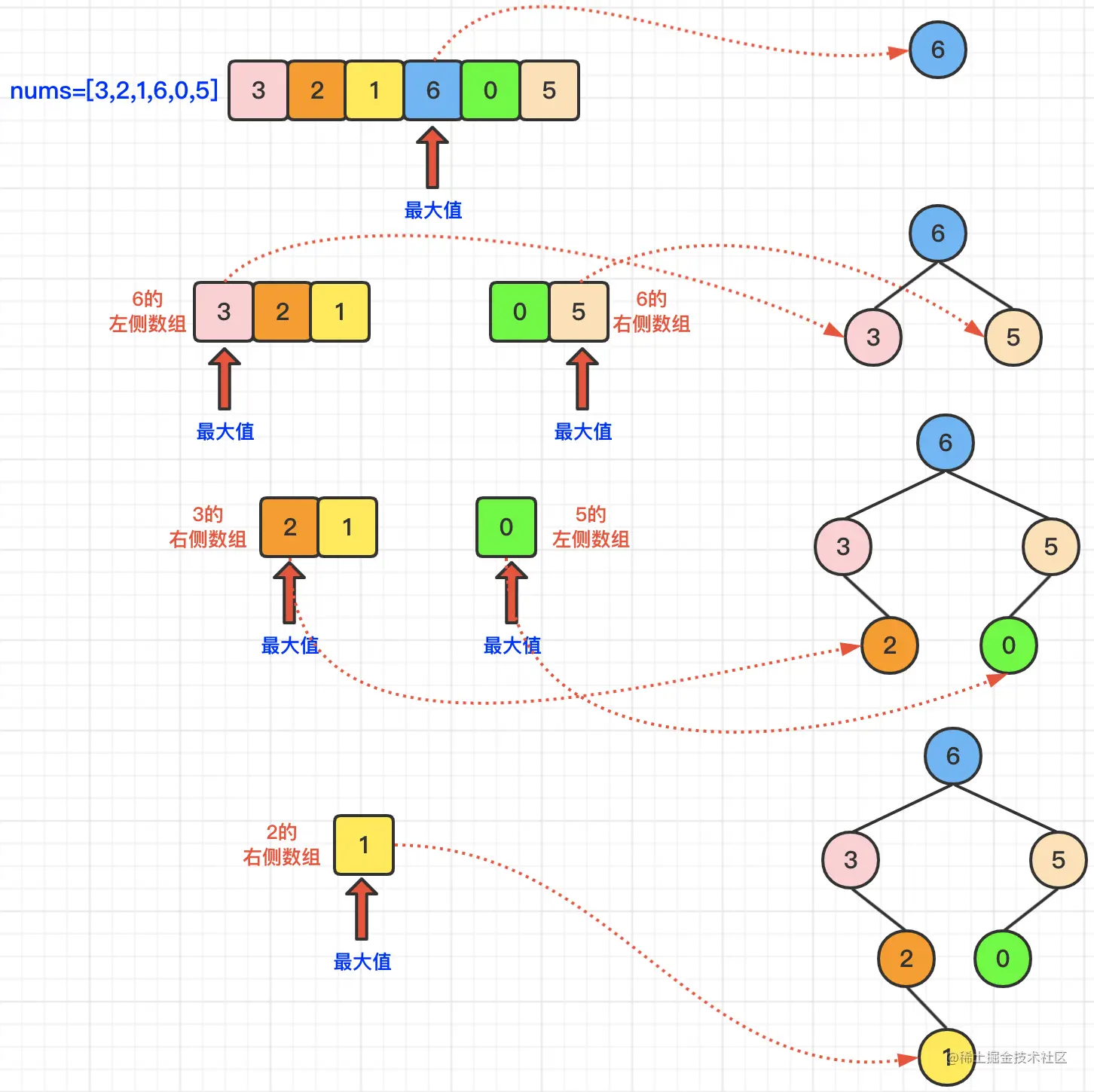1094x1092 pixels.
Task: Select yellow cell 1 in the six-element array
Action: [x=374, y=90]
